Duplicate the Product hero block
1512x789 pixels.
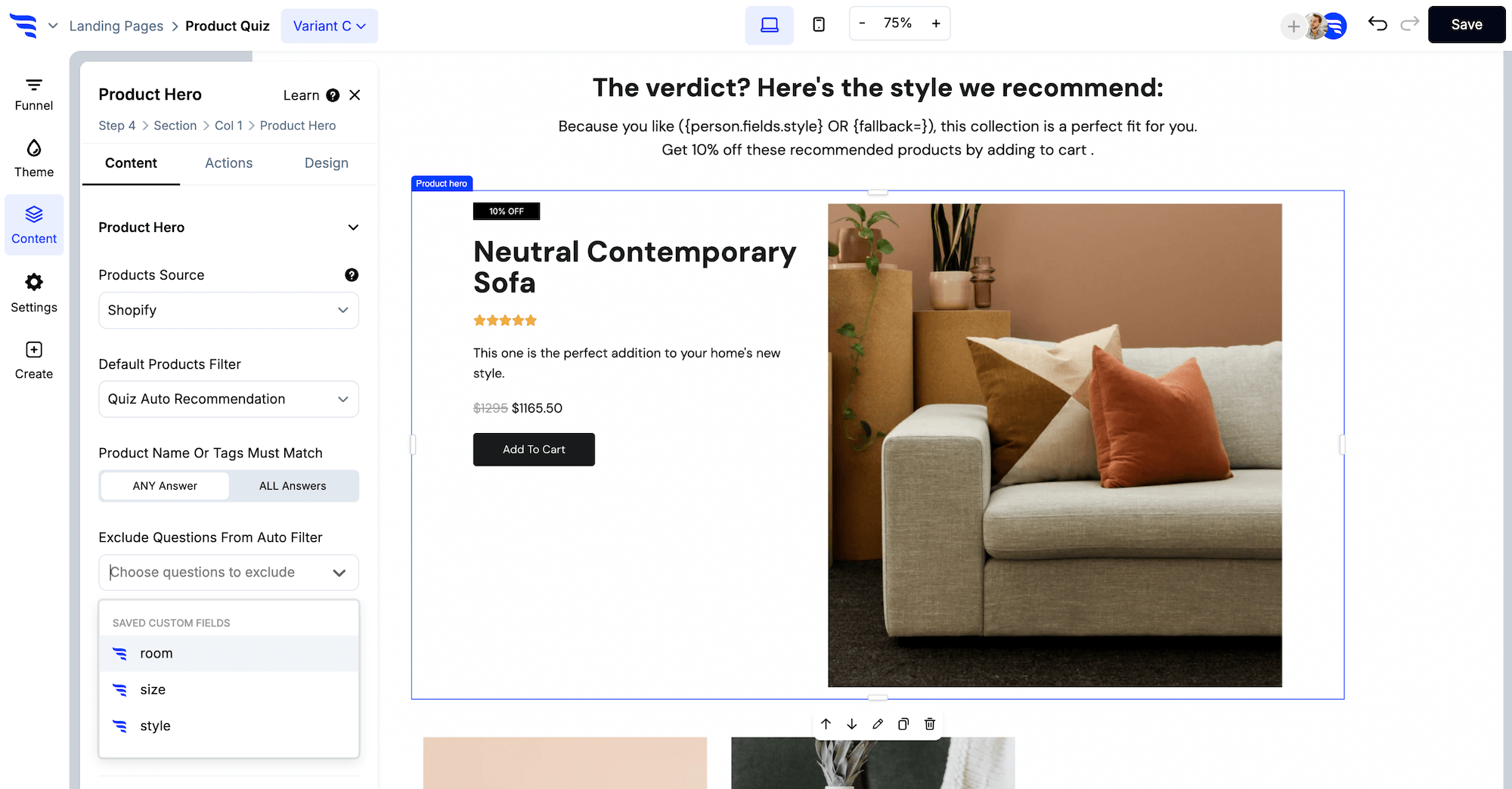click(903, 724)
